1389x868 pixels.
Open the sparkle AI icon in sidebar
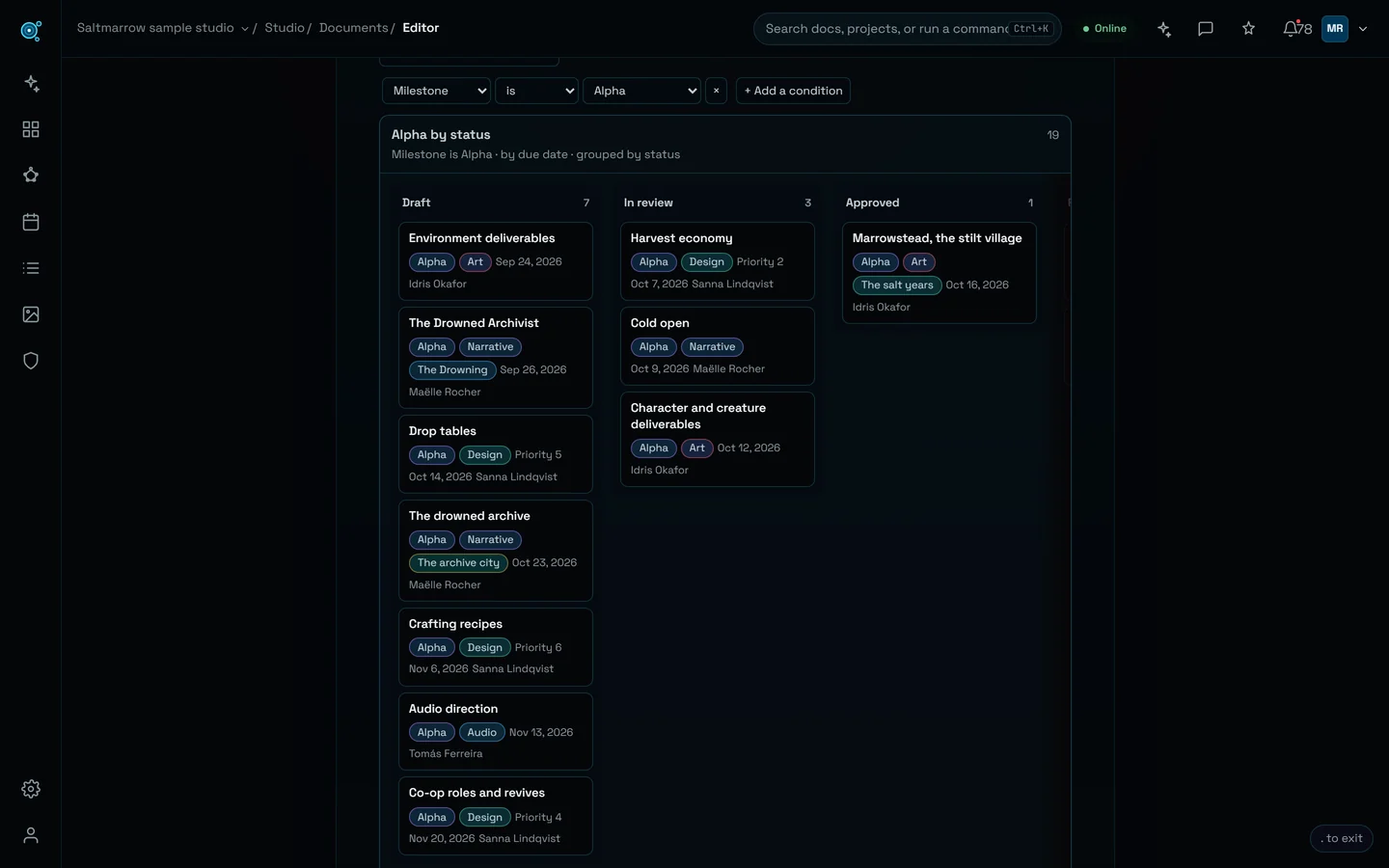(31, 83)
